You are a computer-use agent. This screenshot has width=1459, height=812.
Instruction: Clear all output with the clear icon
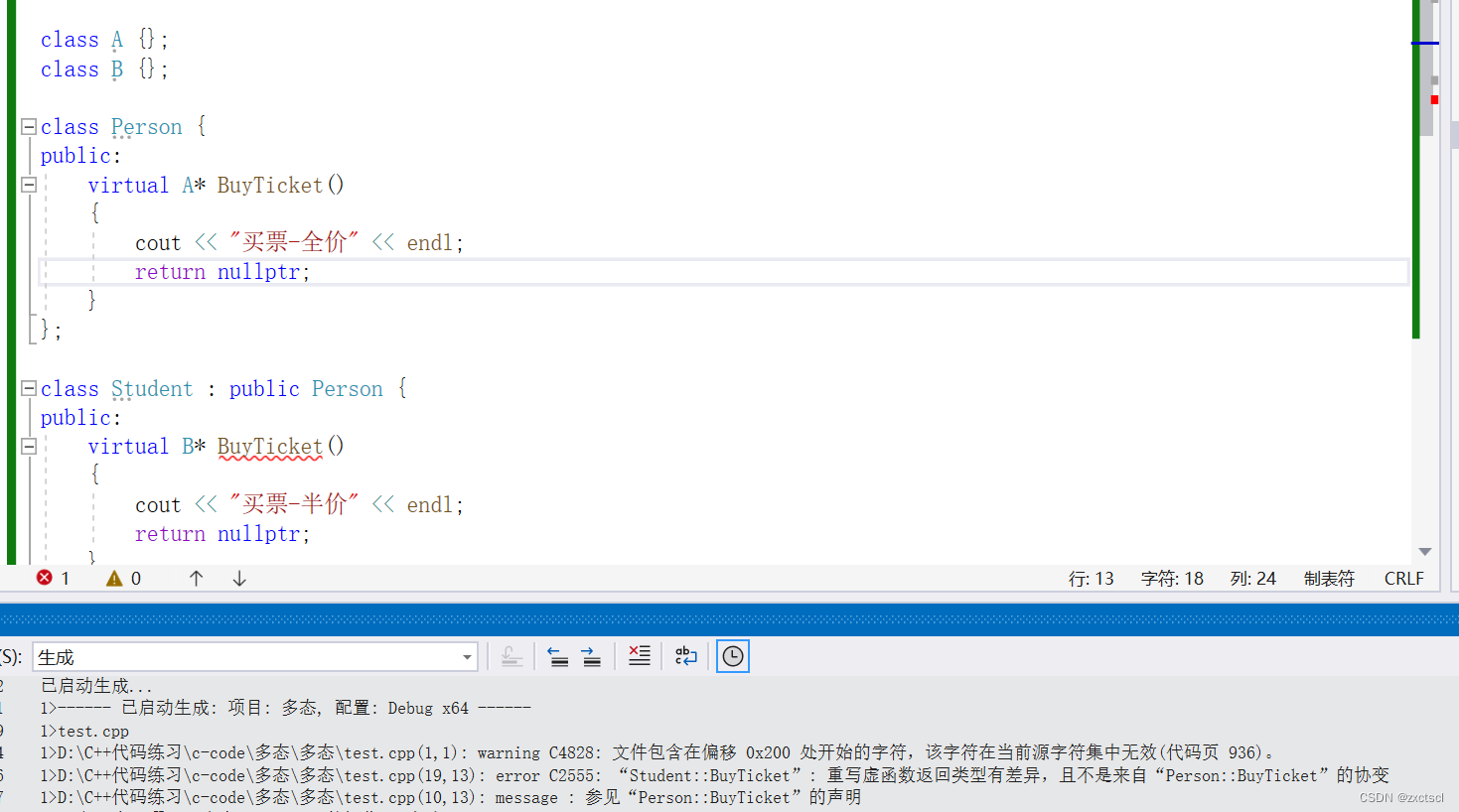639,656
